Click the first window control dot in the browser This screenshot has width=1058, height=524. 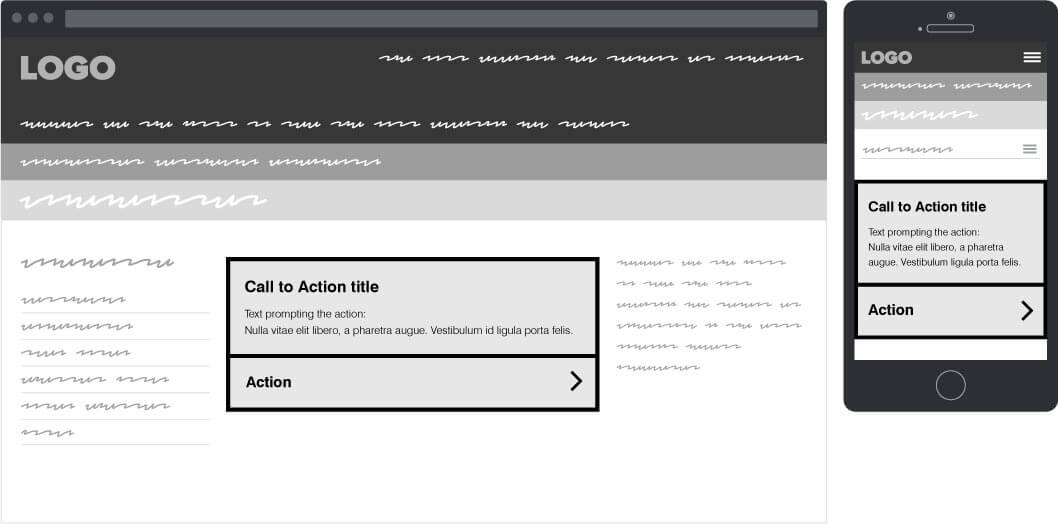pyautogui.click(x=17, y=18)
